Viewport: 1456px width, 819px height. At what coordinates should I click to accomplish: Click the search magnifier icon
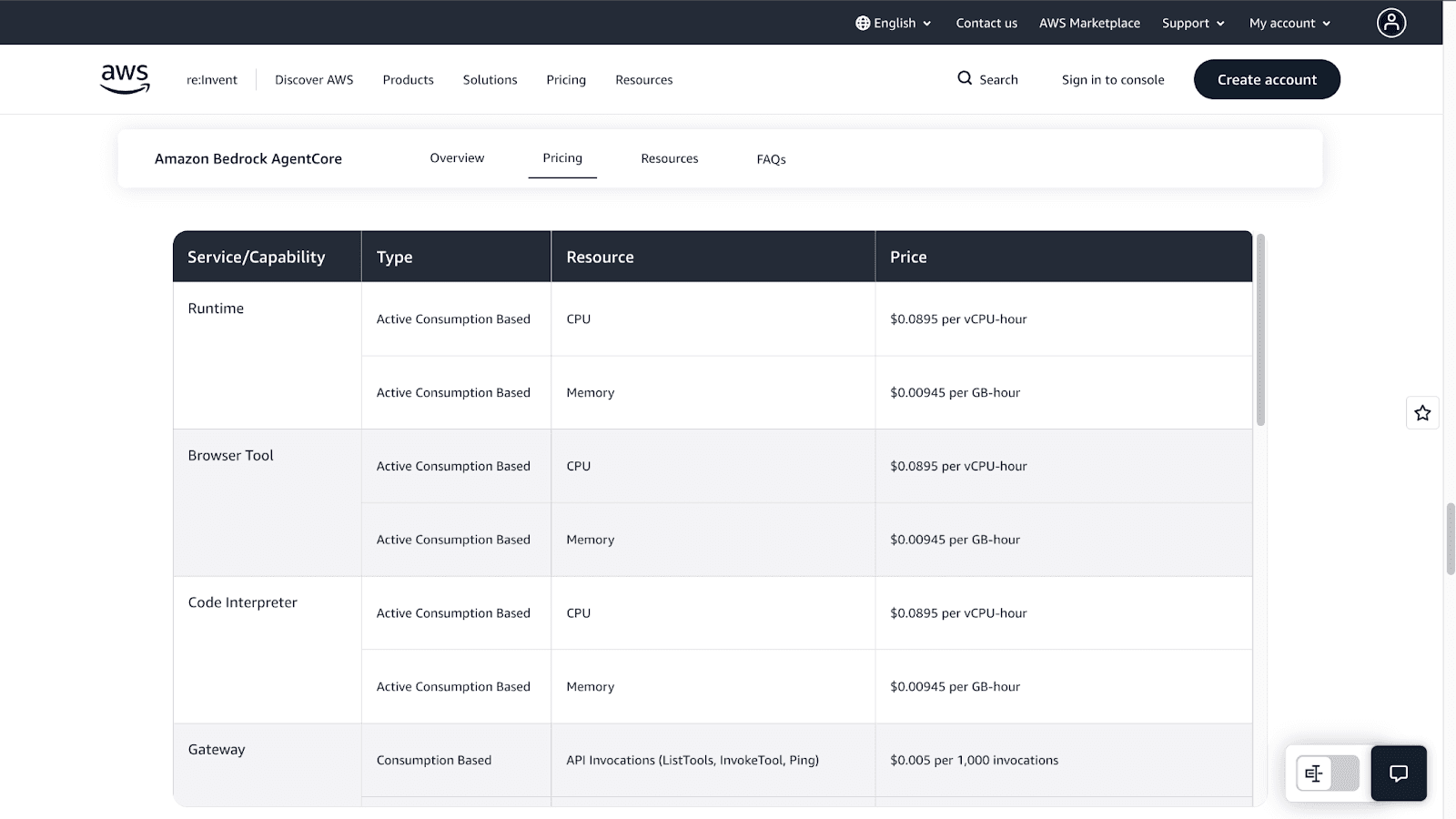[965, 78]
